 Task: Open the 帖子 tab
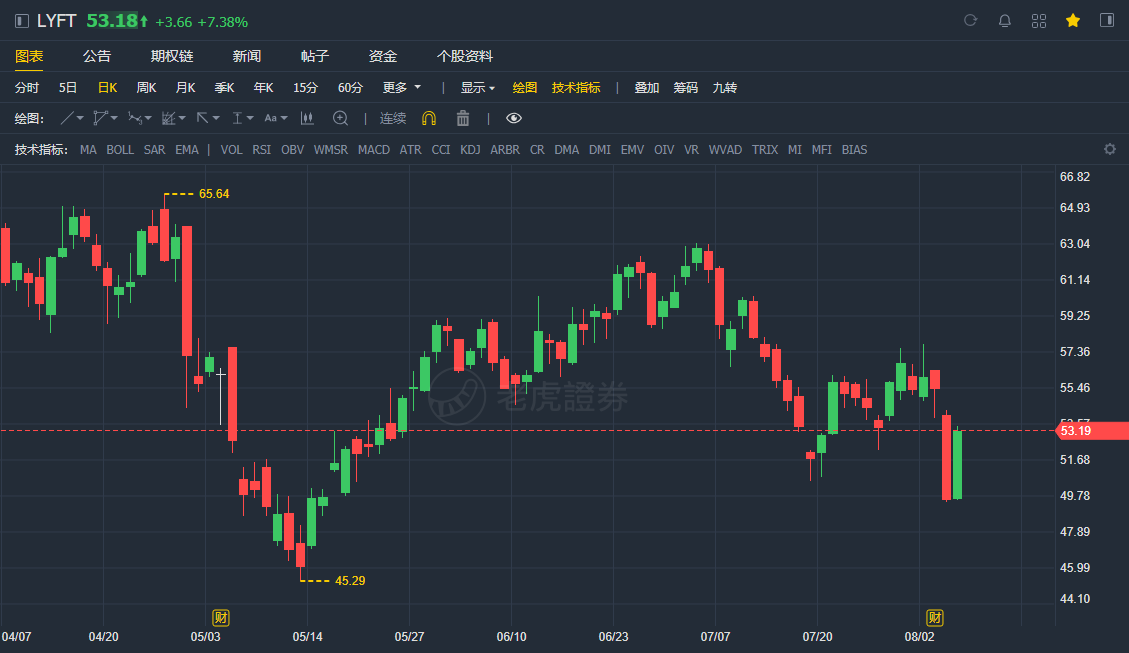315,56
